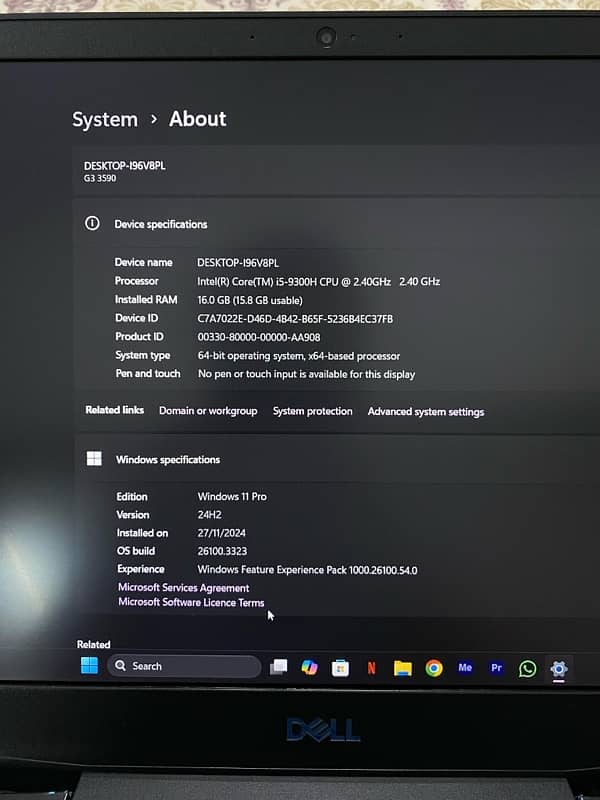This screenshot has width=600, height=800.
Task: Click the taskbar Search box
Action: [184, 666]
